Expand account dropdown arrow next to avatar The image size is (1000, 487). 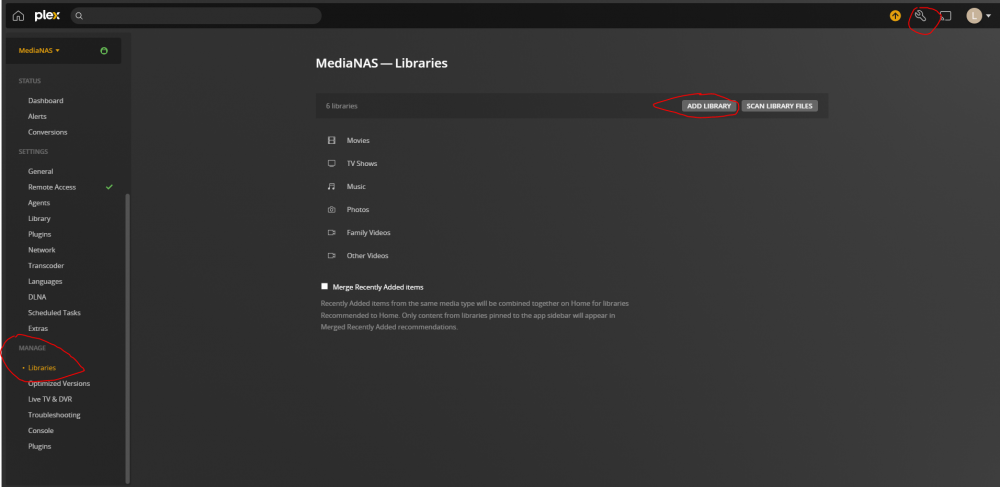click(988, 17)
